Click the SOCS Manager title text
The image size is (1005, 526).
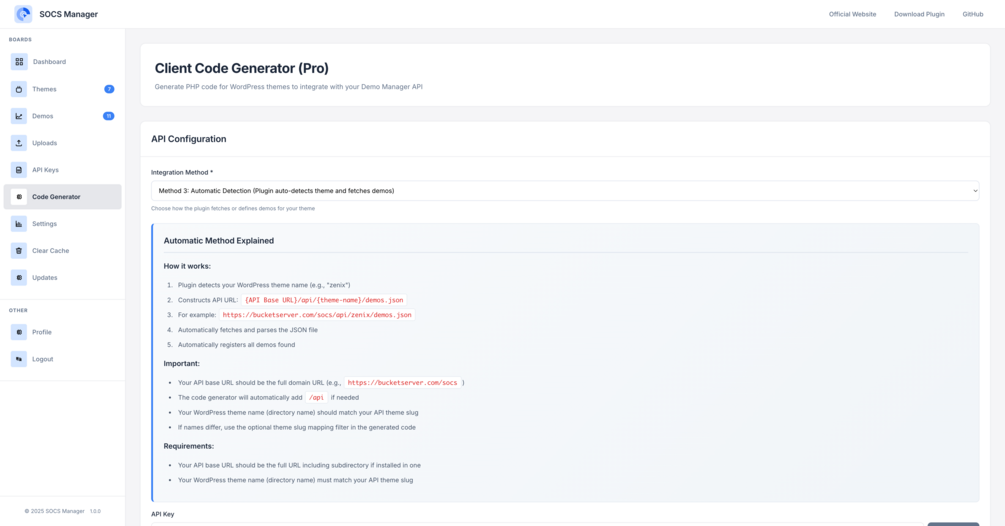point(69,14)
